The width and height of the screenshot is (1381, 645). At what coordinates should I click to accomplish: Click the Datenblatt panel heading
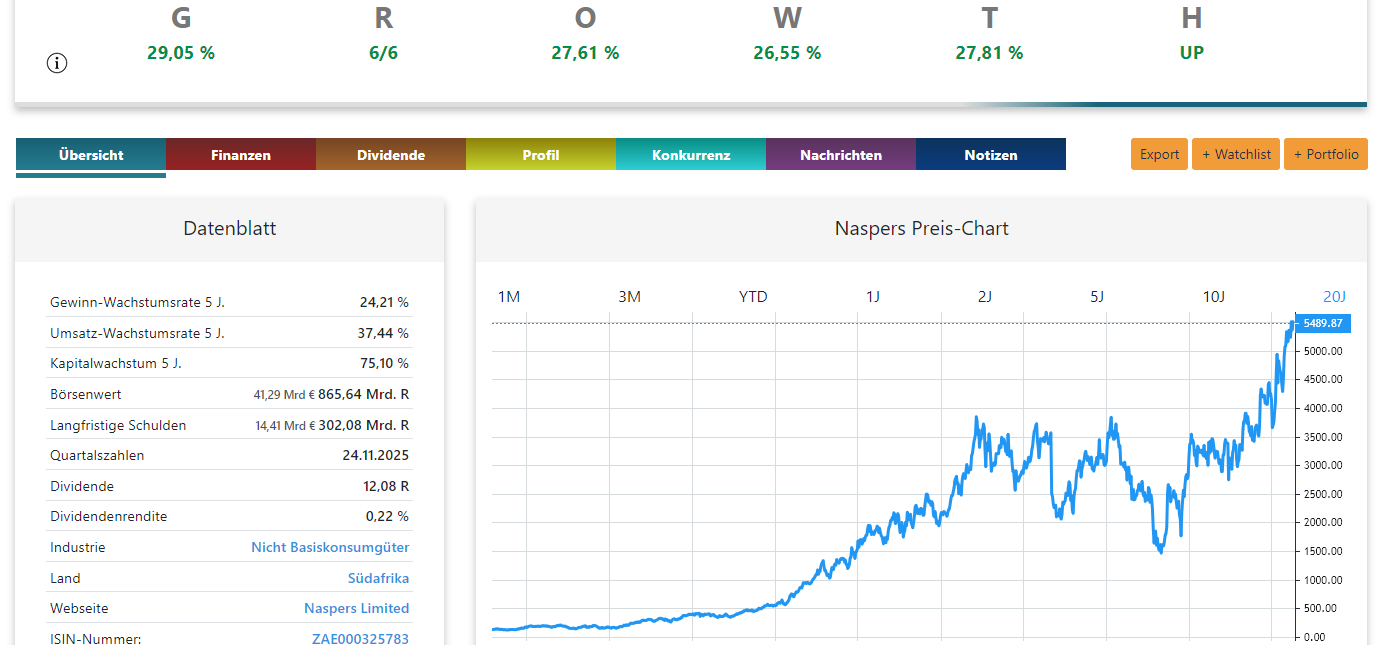tap(230, 228)
